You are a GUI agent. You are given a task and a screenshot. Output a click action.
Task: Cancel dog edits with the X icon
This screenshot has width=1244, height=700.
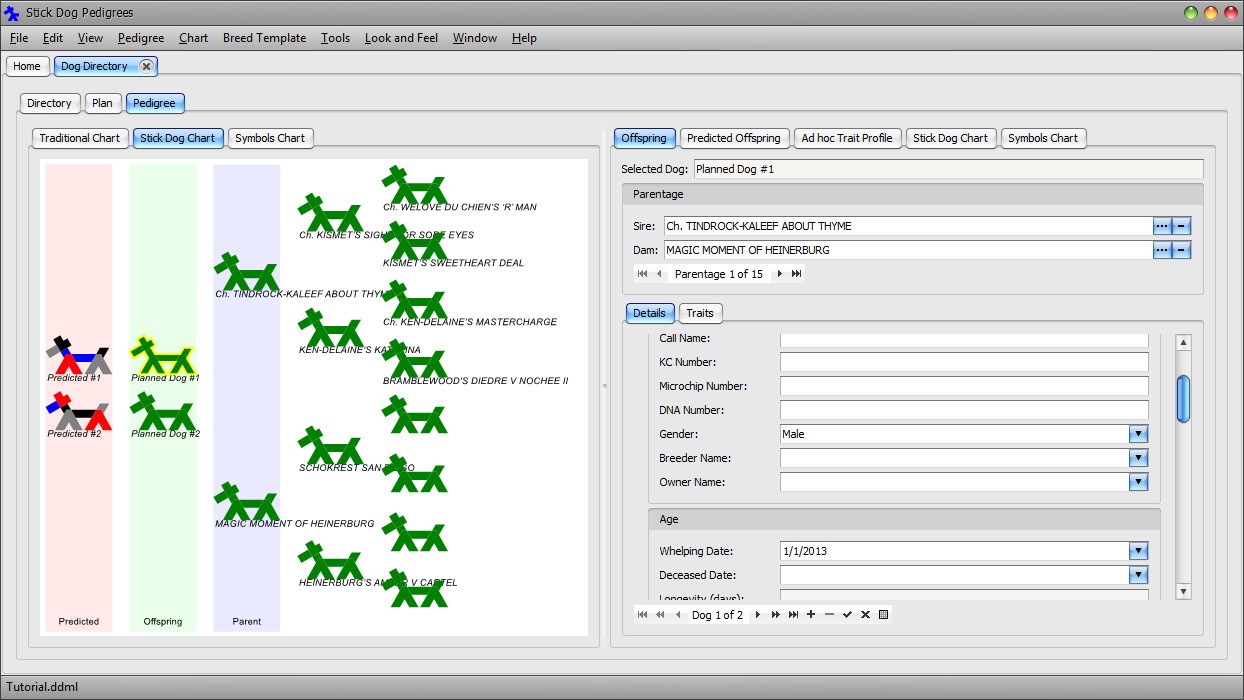[865, 615]
